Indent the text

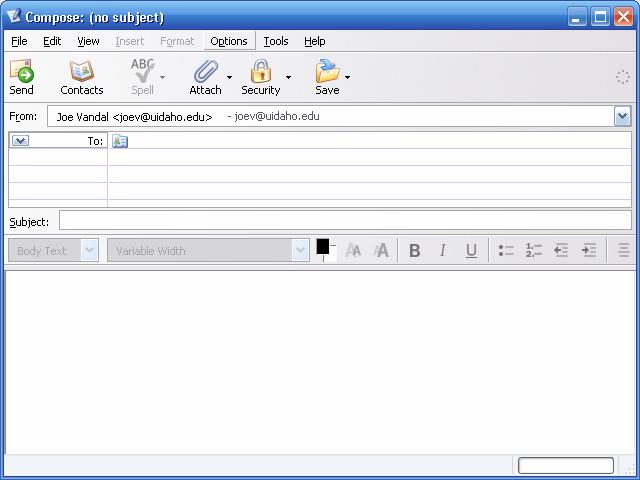pyautogui.click(x=589, y=250)
